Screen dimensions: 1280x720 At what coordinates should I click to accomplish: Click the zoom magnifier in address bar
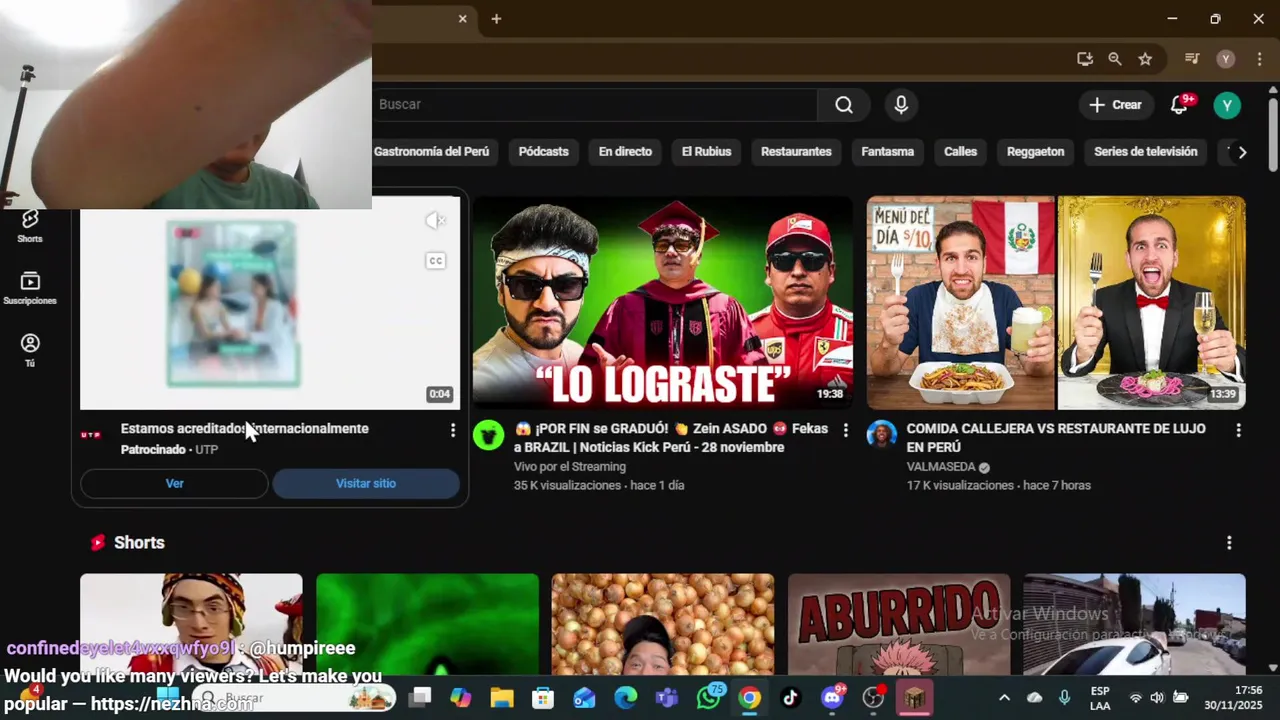pyautogui.click(x=1115, y=59)
